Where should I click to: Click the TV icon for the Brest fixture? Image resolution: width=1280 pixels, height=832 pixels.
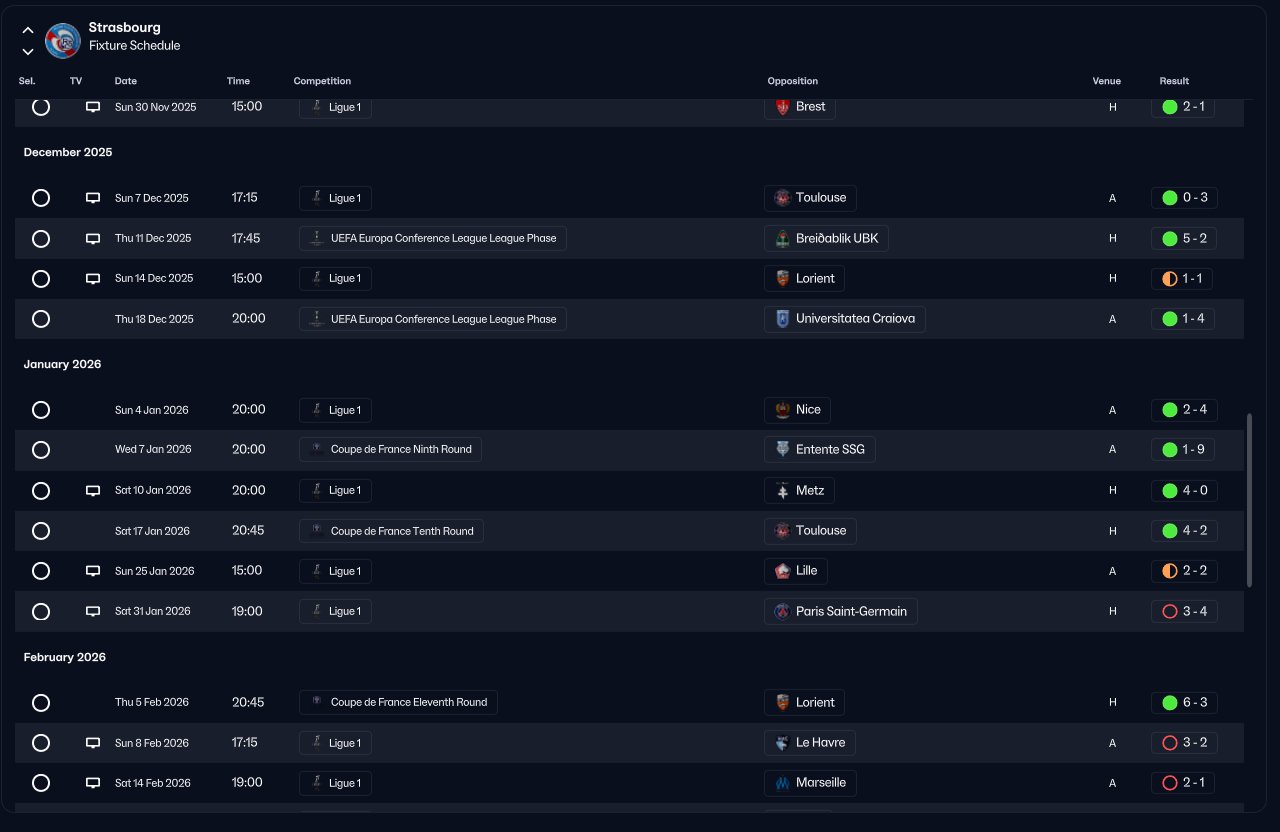[93, 107]
